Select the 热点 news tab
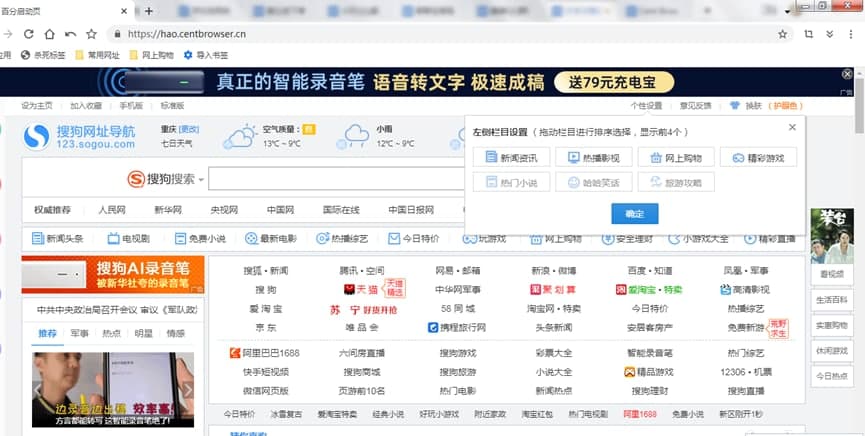Image resolution: width=865 pixels, height=436 pixels. (112, 333)
